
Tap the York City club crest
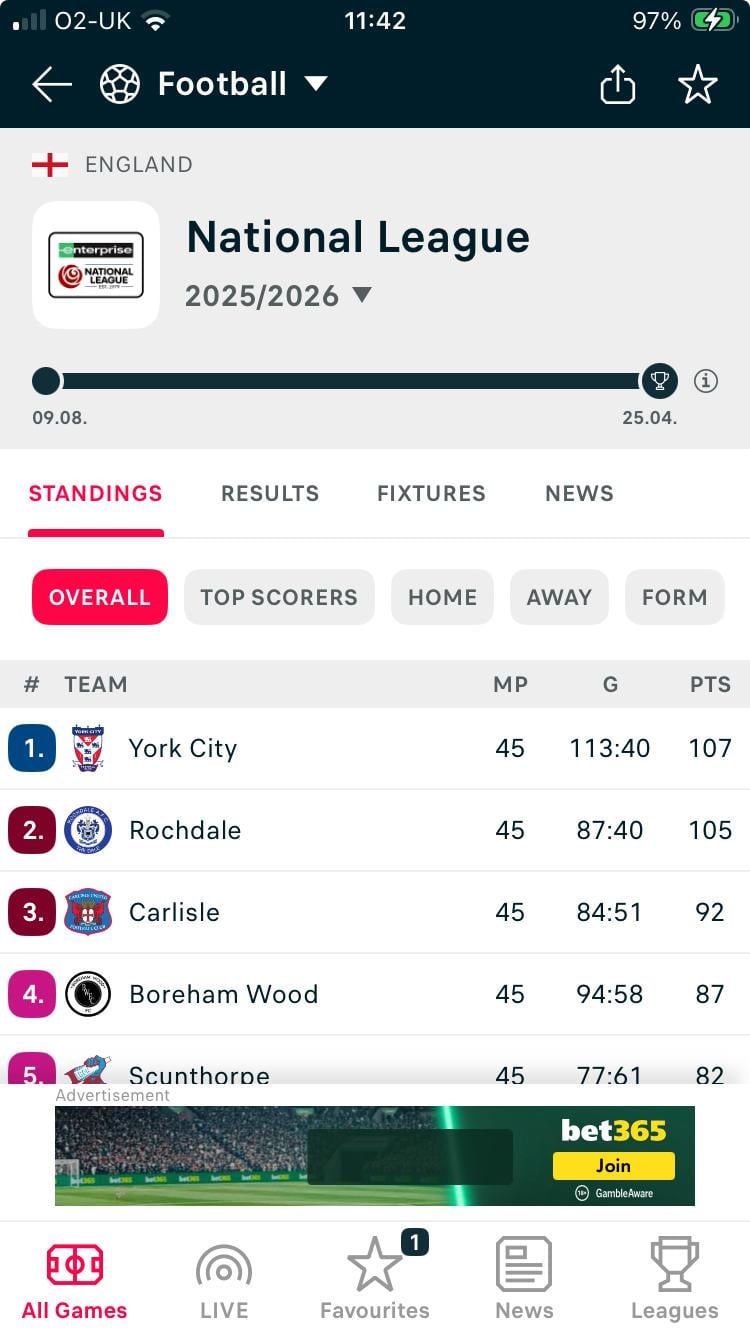88,748
